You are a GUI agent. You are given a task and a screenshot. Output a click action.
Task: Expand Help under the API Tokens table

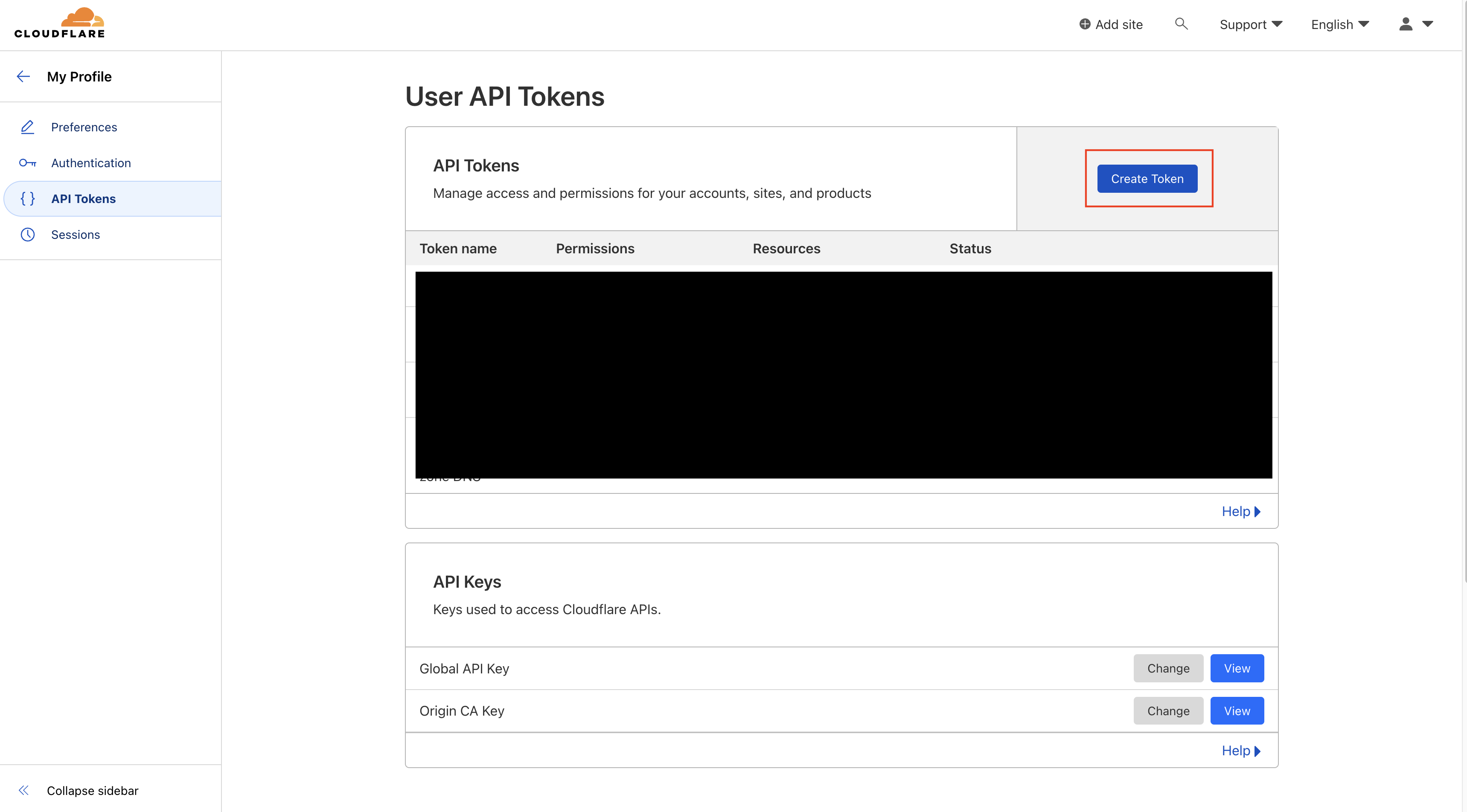point(1241,512)
